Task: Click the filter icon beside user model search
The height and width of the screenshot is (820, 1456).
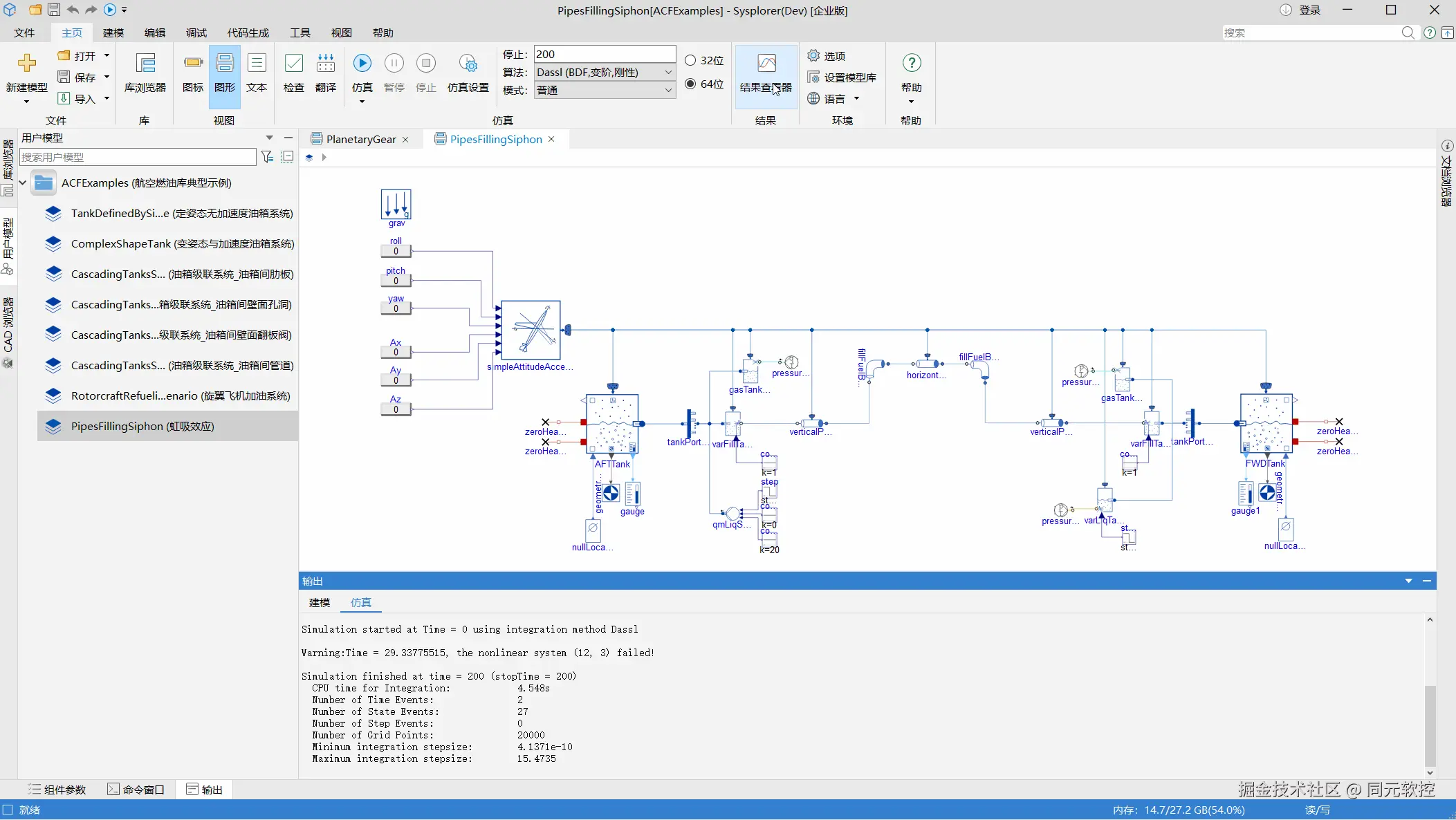Action: (267, 157)
